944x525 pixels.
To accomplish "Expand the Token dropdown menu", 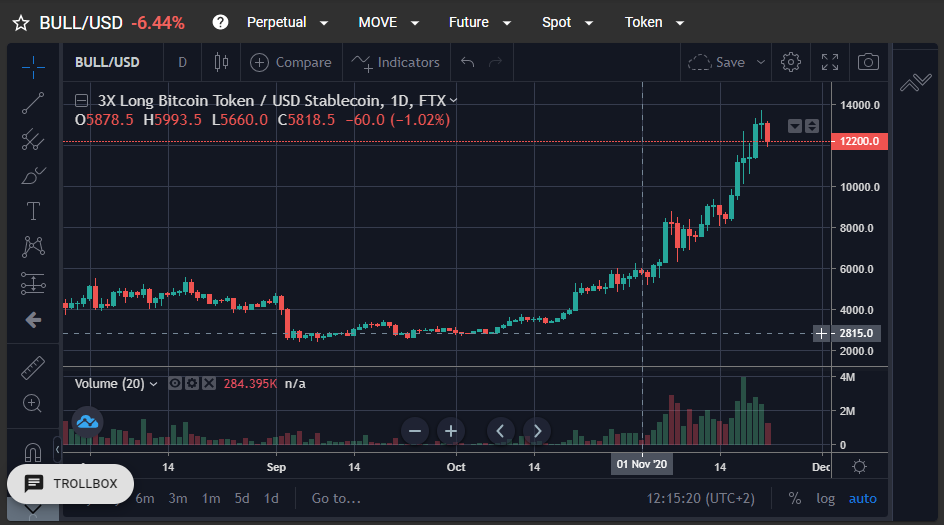I will (x=654, y=22).
